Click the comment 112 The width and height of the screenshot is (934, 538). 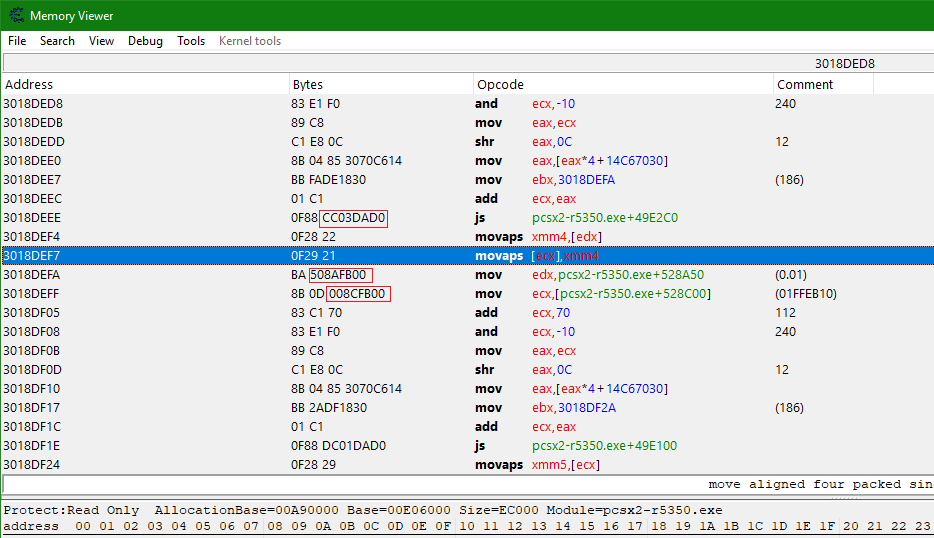[785, 313]
